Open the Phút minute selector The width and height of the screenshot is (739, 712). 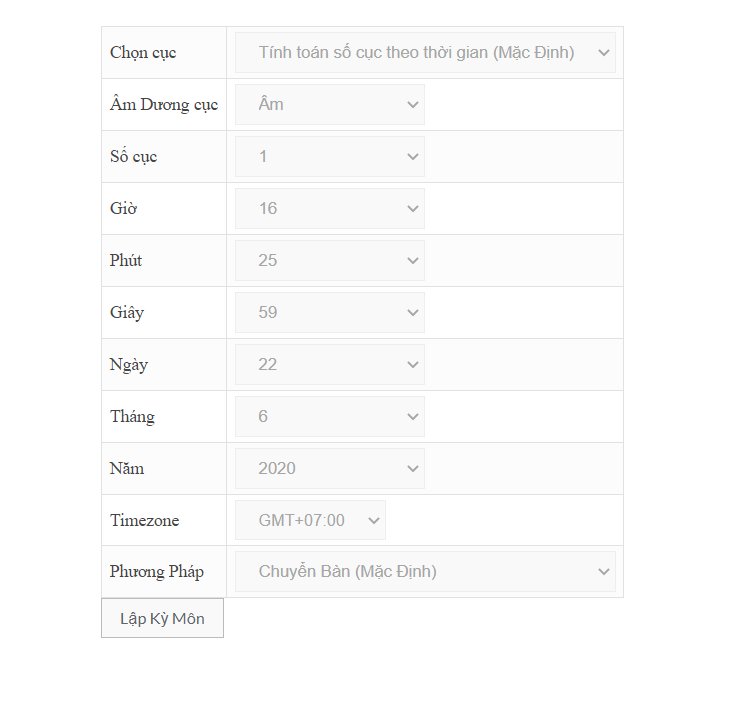tap(329, 260)
